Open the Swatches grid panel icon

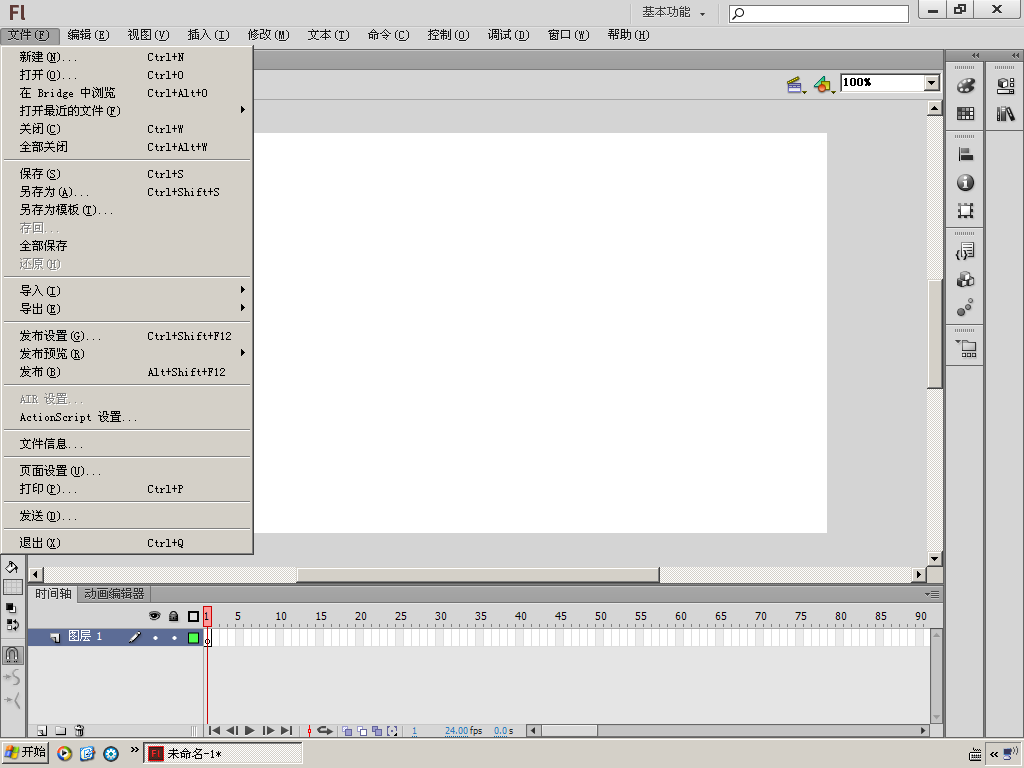click(x=965, y=114)
